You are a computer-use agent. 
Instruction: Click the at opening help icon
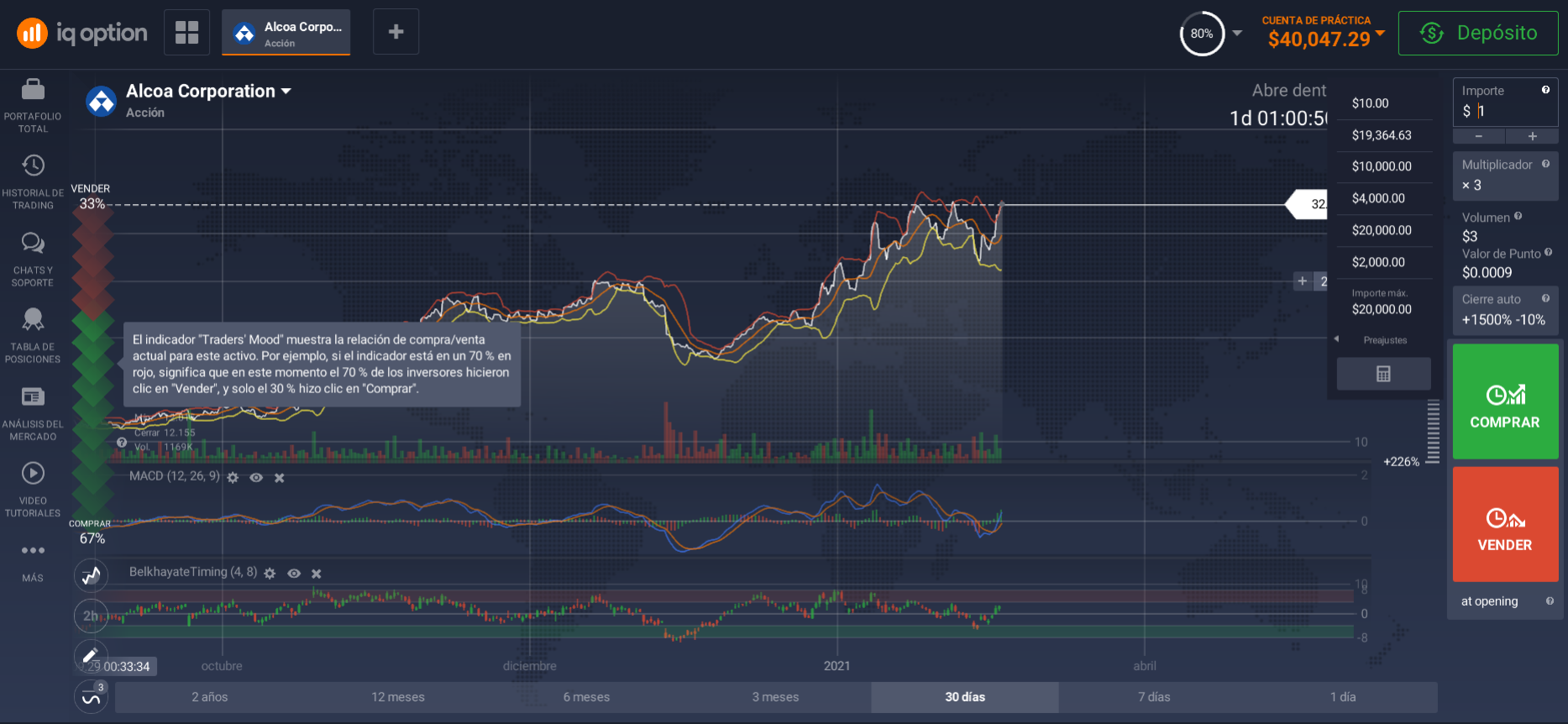click(1550, 601)
